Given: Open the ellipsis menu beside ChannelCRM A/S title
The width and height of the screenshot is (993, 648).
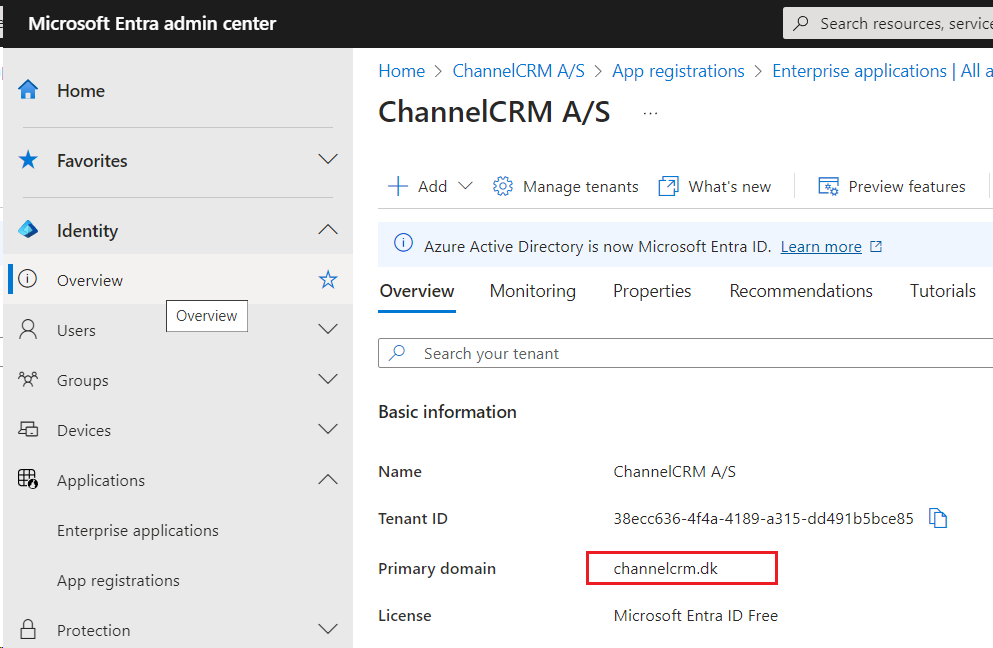Looking at the screenshot, I should pyautogui.click(x=650, y=113).
